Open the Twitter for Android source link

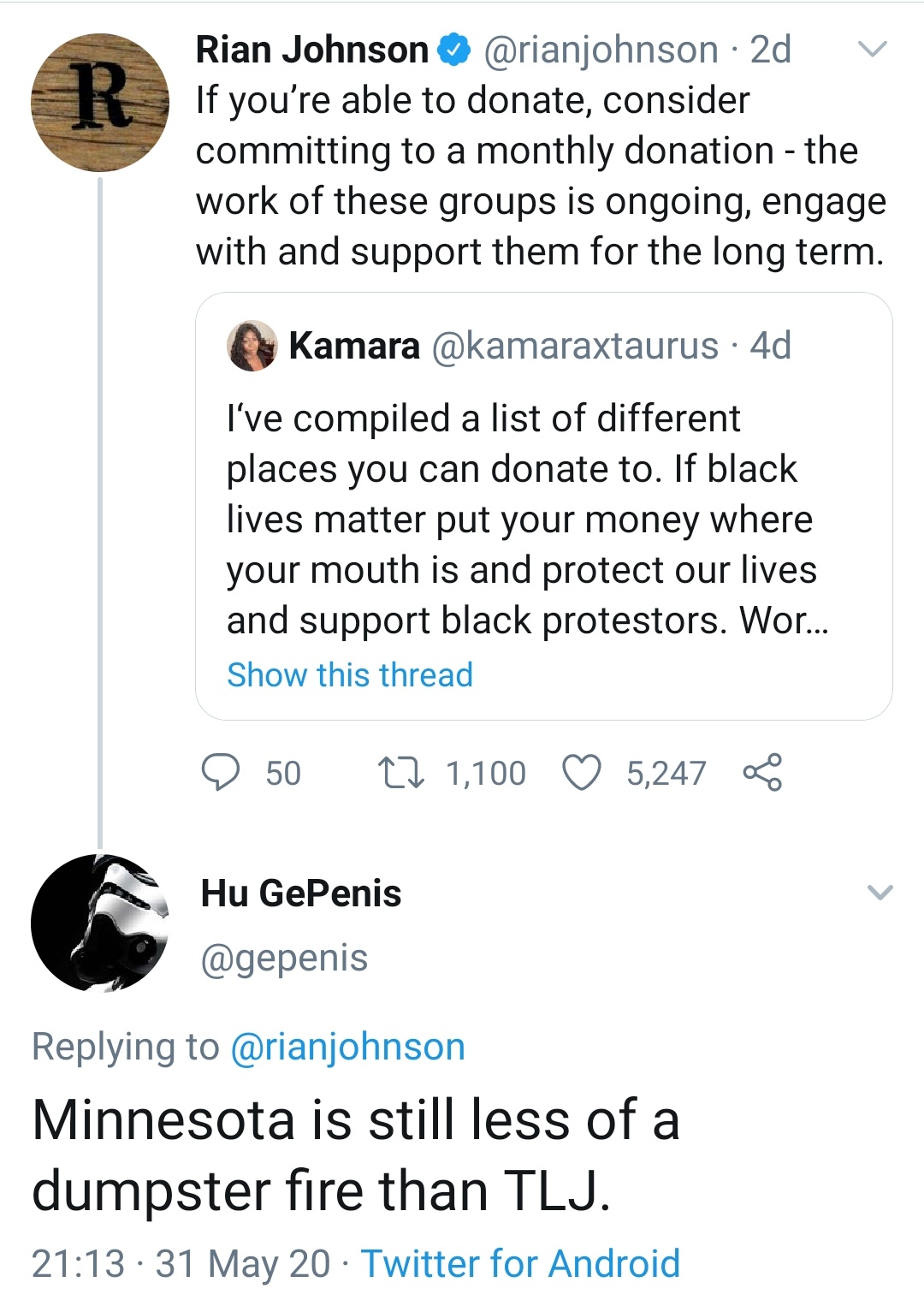click(520, 1263)
